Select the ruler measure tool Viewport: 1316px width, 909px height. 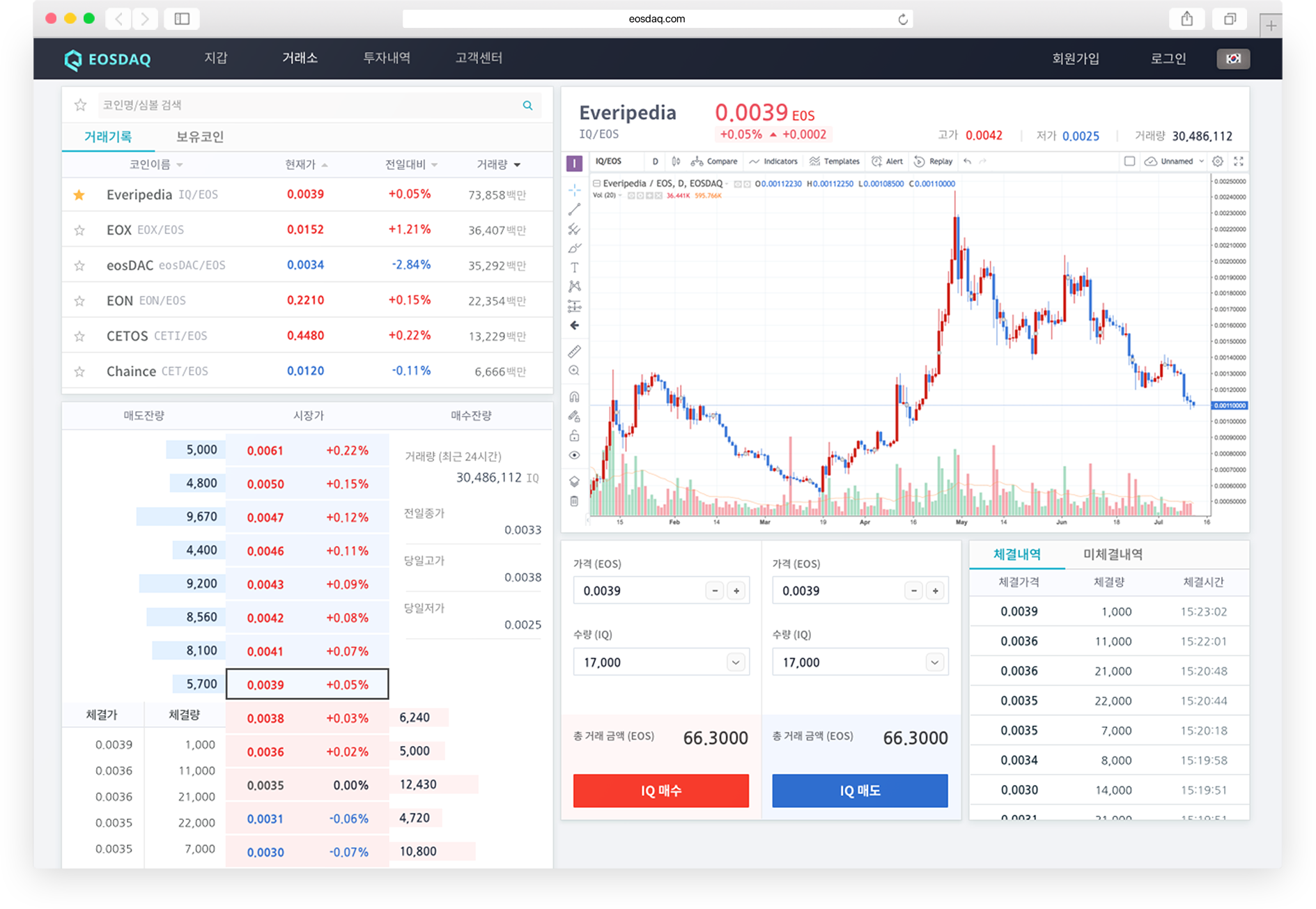point(574,352)
